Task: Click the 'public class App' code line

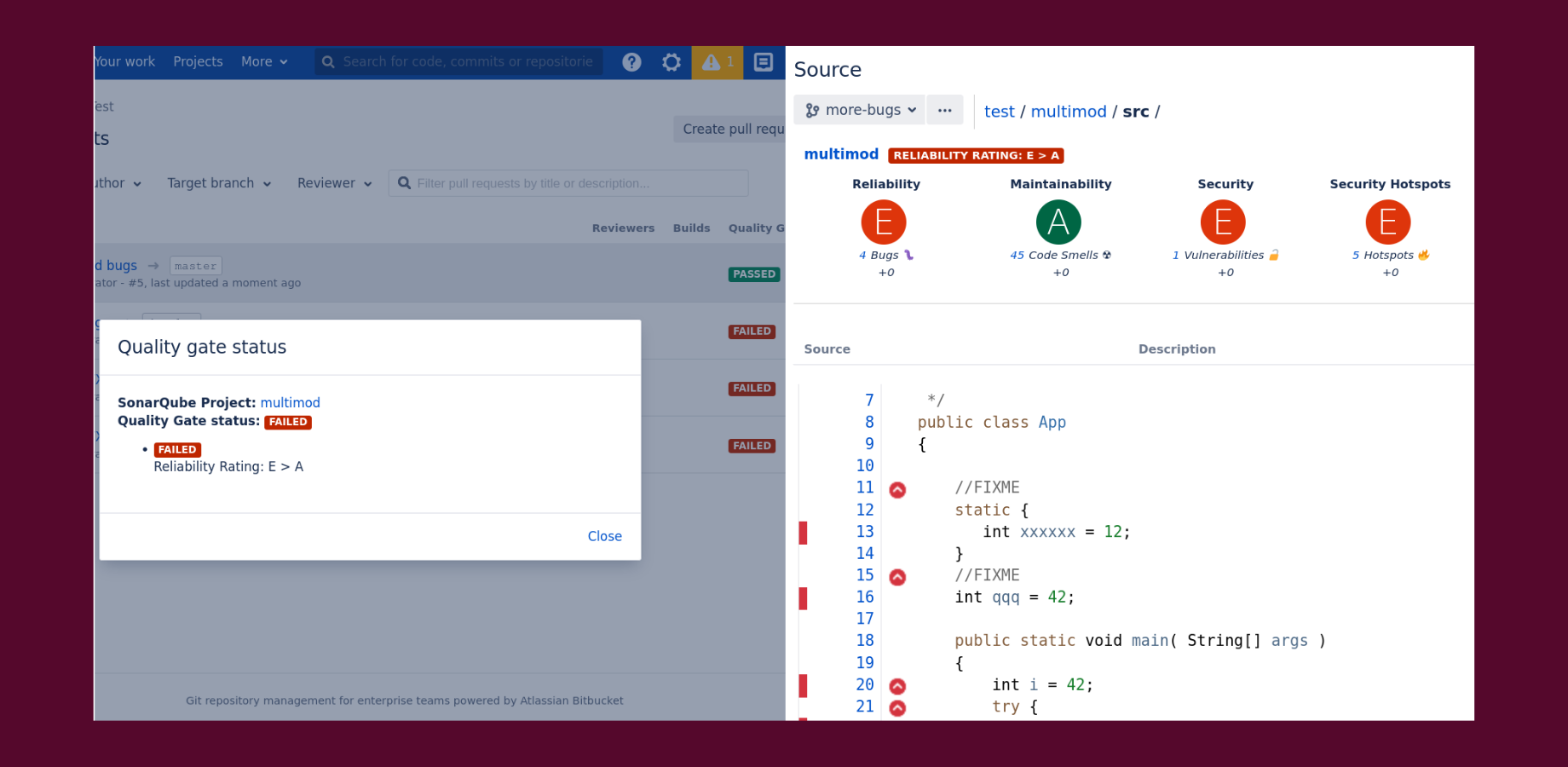Action: pos(992,423)
